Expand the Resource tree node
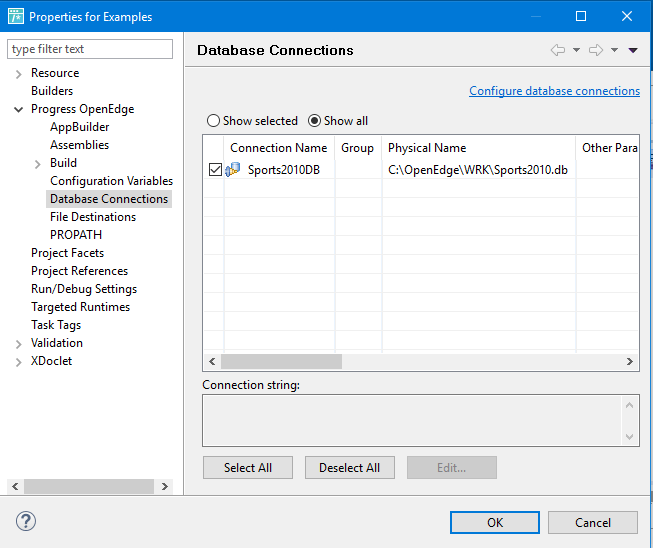Image resolution: width=653 pixels, height=548 pixels. coord(18,74)
